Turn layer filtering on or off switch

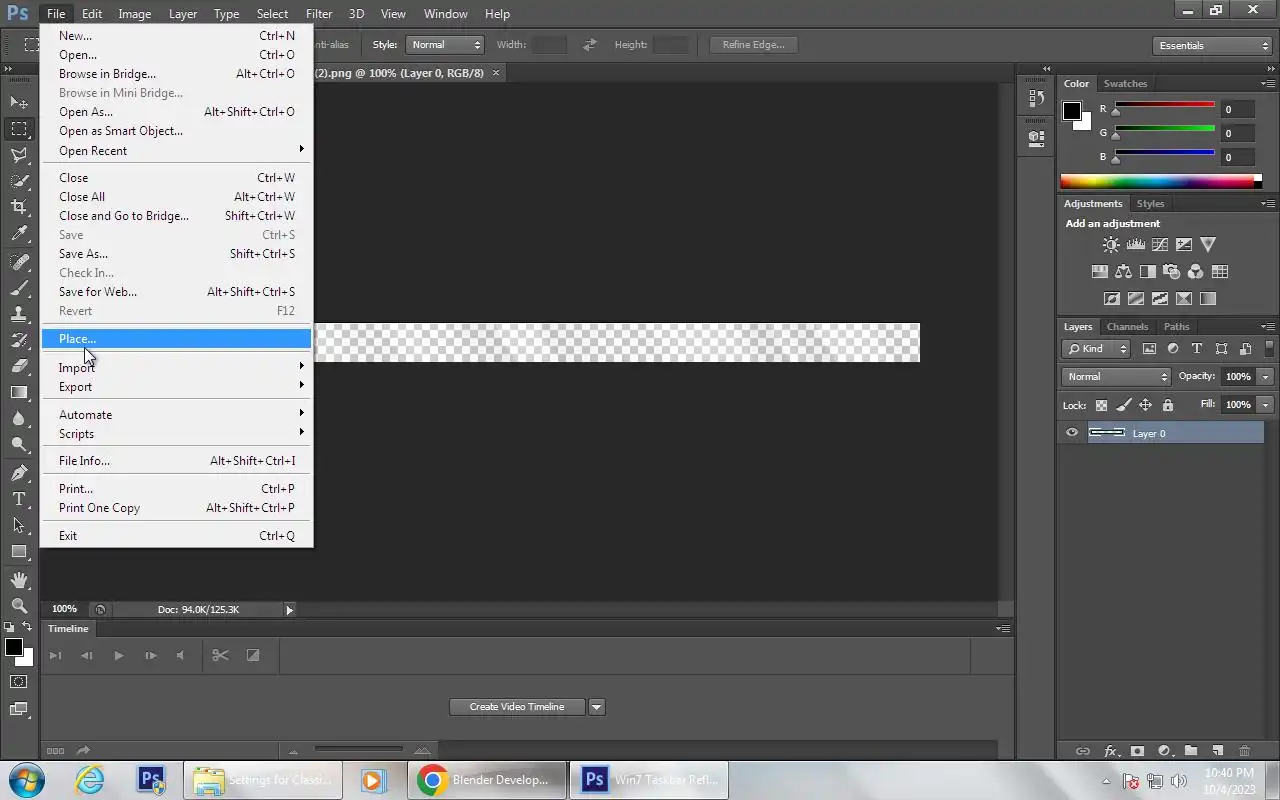click(x=1270, y=349)
